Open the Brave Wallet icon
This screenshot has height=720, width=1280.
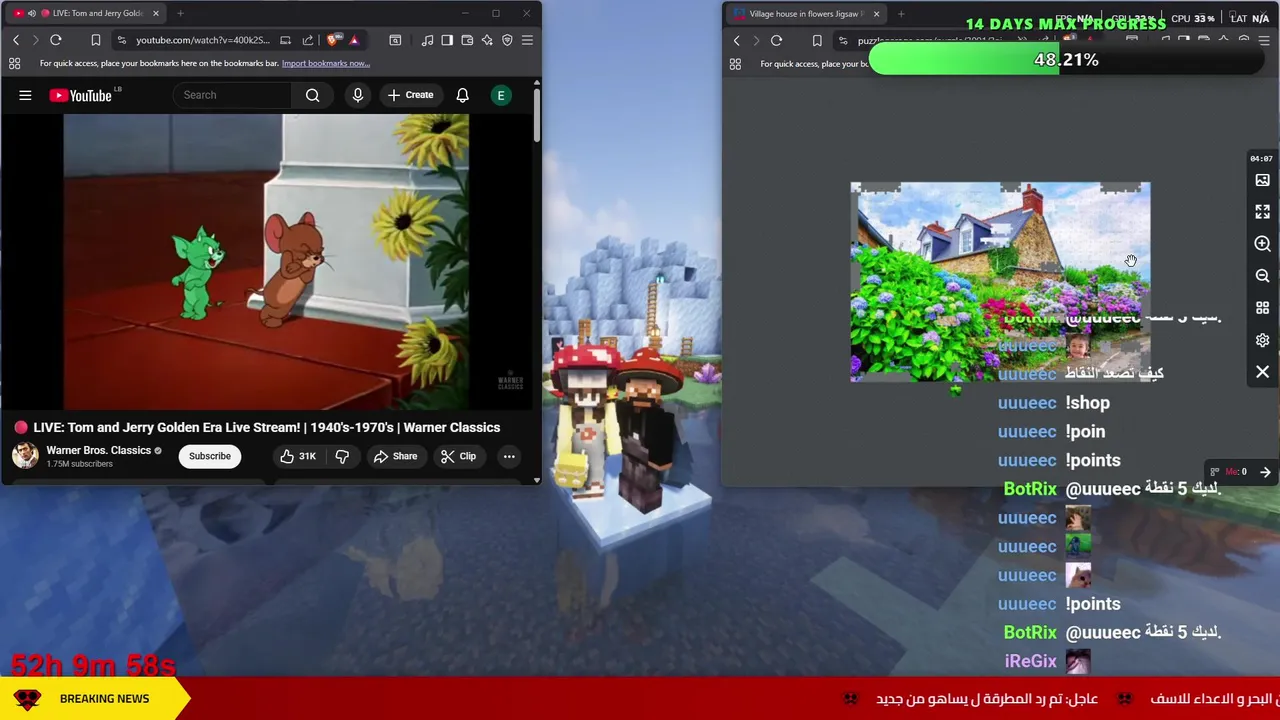tap(467, 40)
